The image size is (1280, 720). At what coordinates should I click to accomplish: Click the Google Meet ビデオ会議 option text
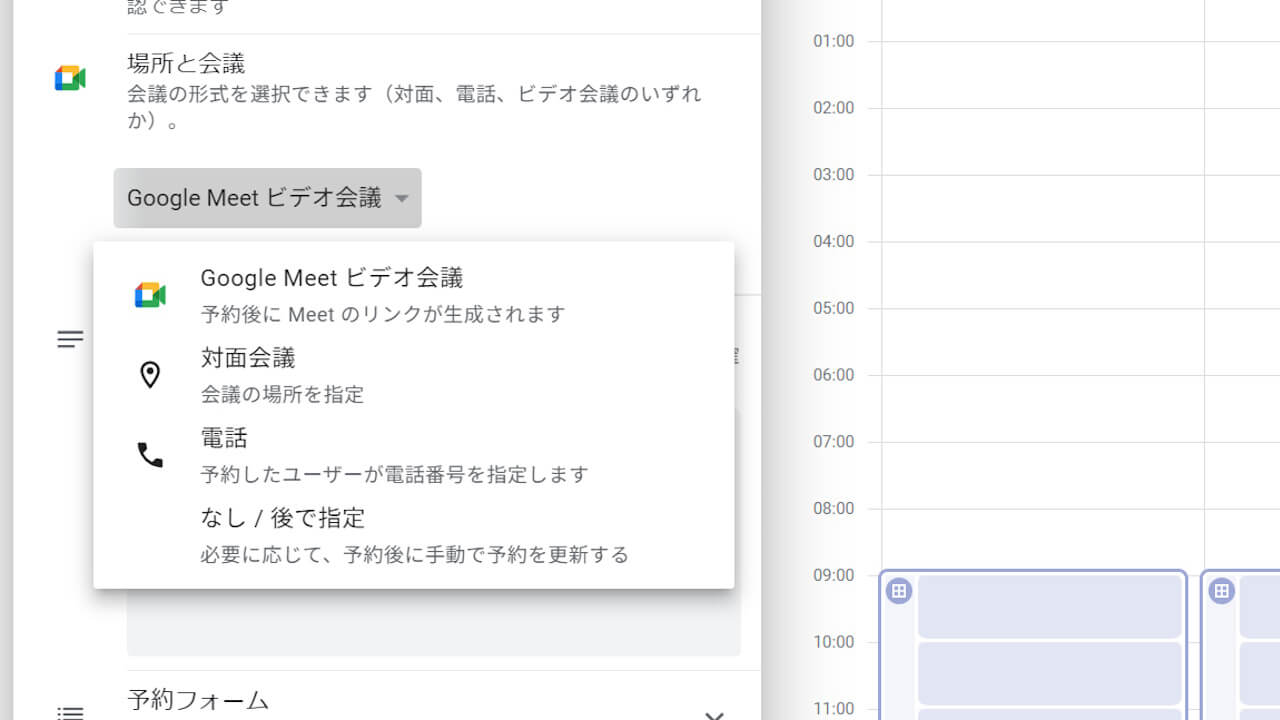point(332,277)
